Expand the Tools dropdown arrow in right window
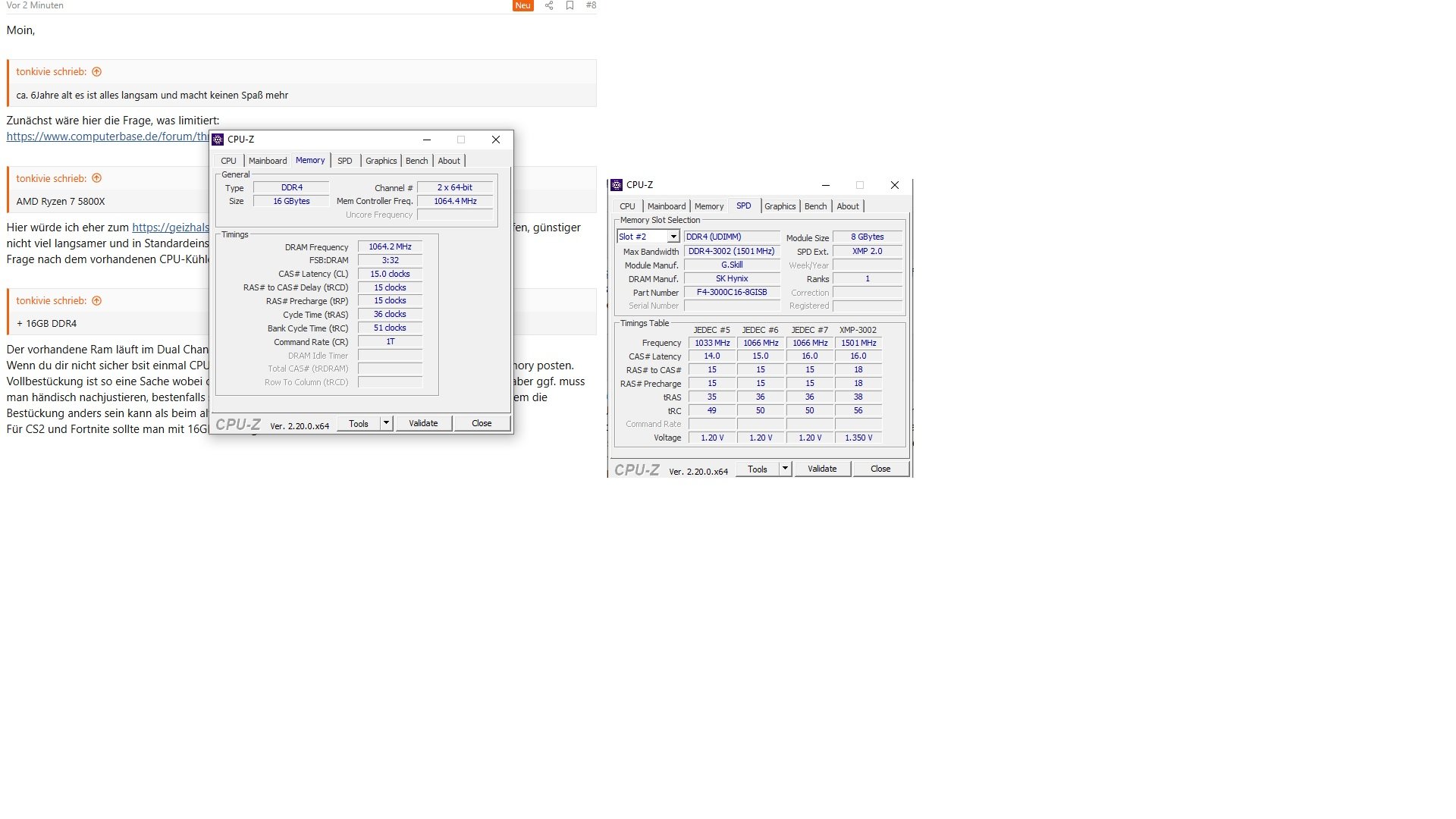1456x819 pixels. coord(785,469)
